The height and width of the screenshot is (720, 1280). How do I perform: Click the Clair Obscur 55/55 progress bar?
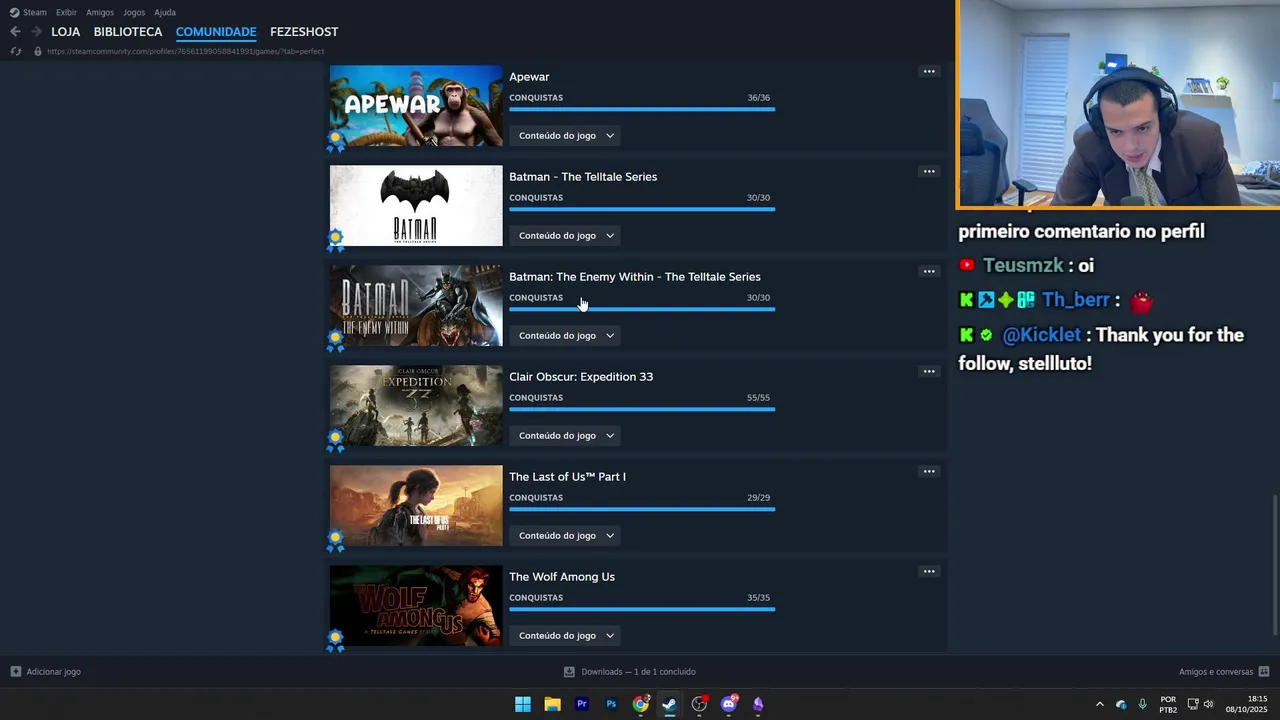(x=642, y=409)
